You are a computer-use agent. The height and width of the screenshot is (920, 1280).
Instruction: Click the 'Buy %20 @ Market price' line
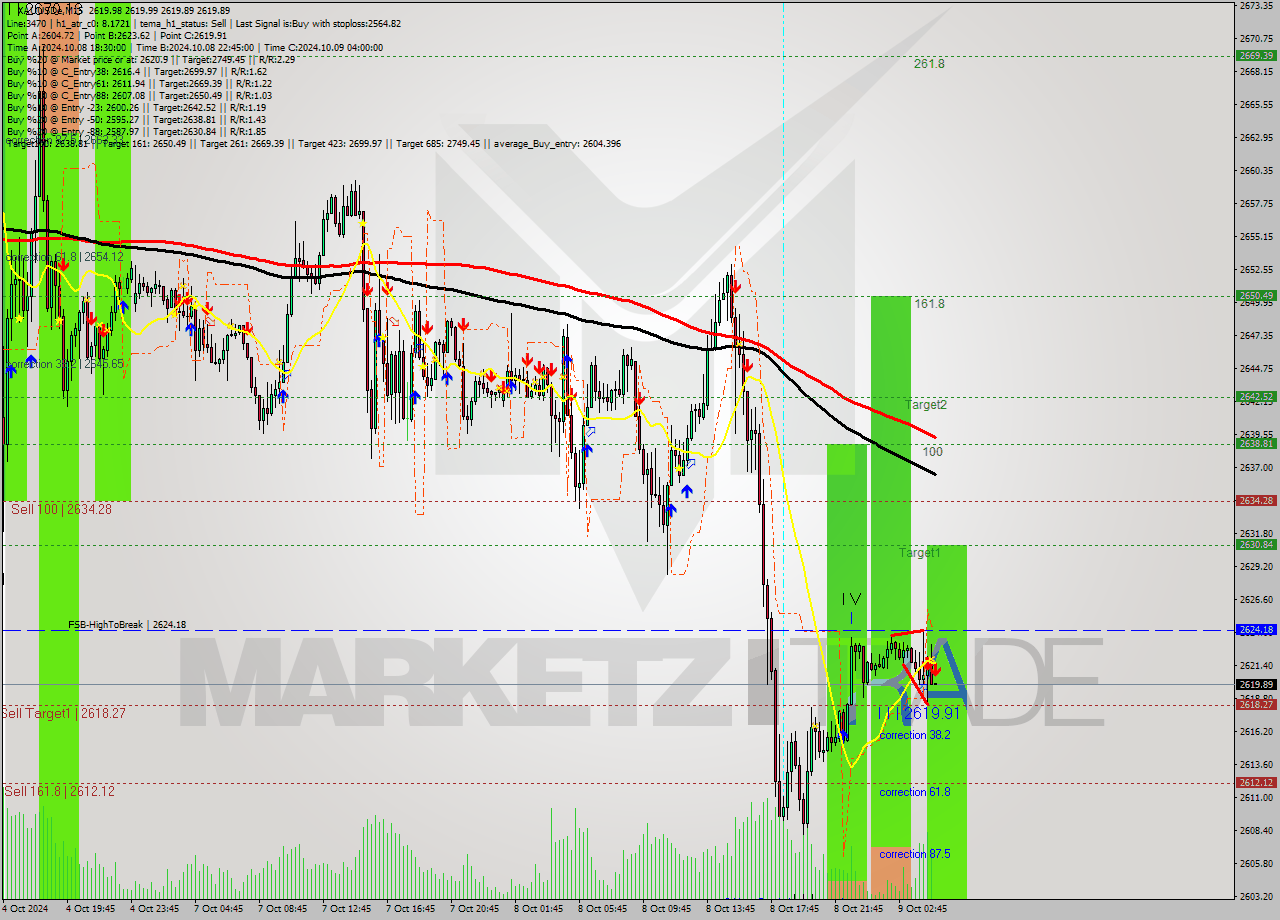click(150, 59)
